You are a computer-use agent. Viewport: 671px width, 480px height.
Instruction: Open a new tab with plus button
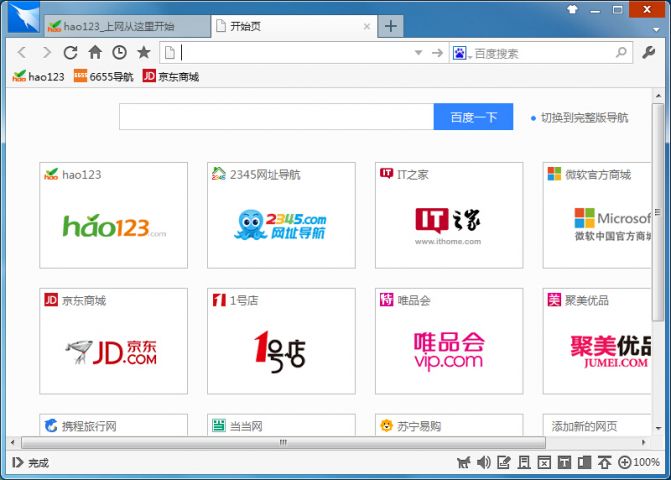pyautogui.click(x=391, y=26)
